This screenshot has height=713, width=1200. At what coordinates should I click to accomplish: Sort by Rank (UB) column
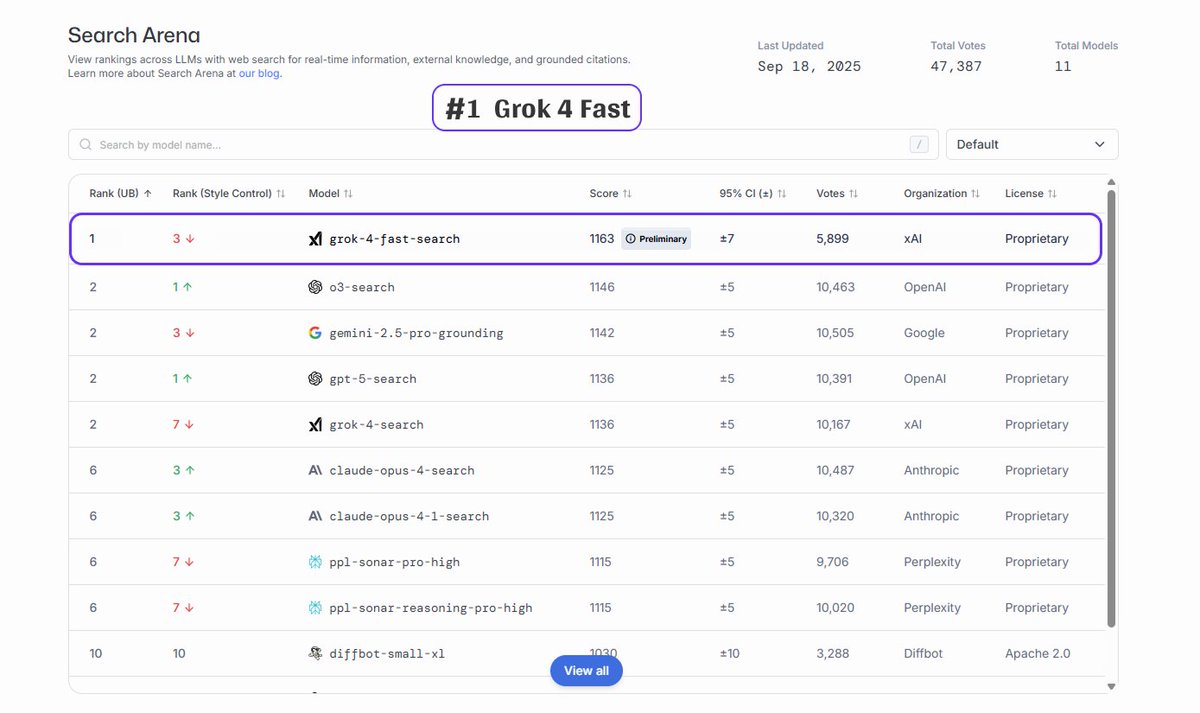tap(120, 194)
